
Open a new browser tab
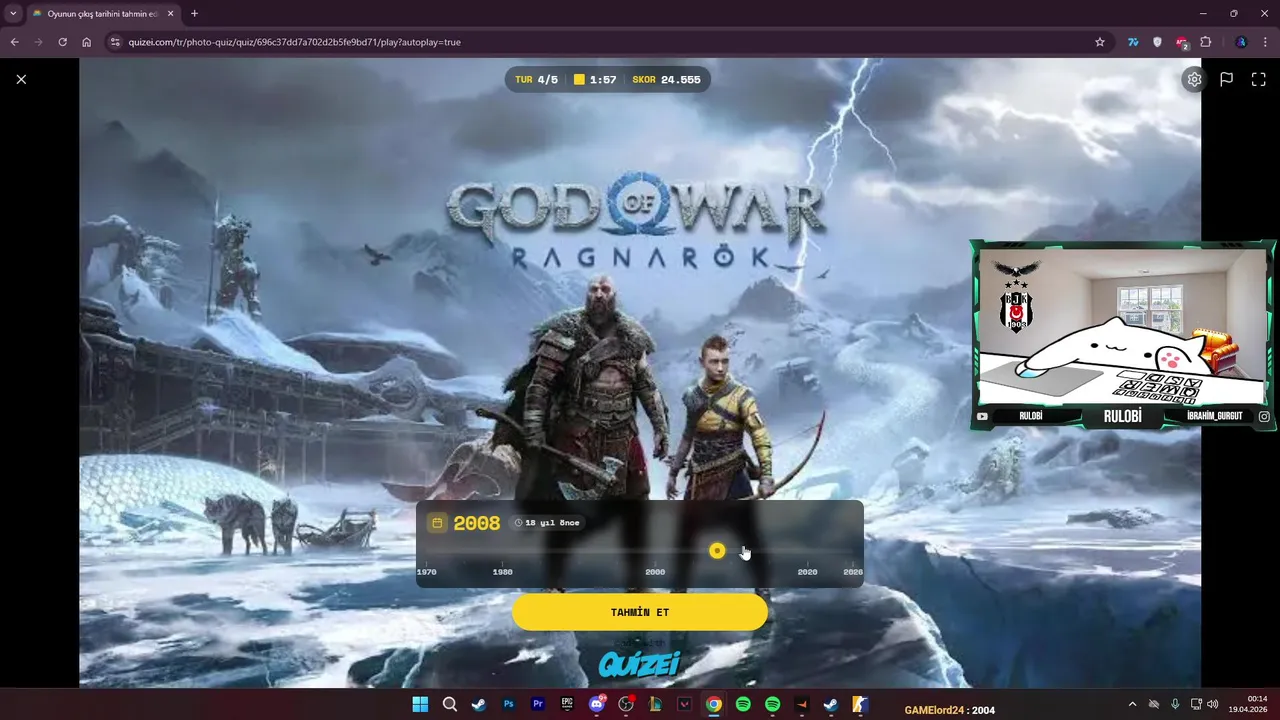[x=194, y=14]
